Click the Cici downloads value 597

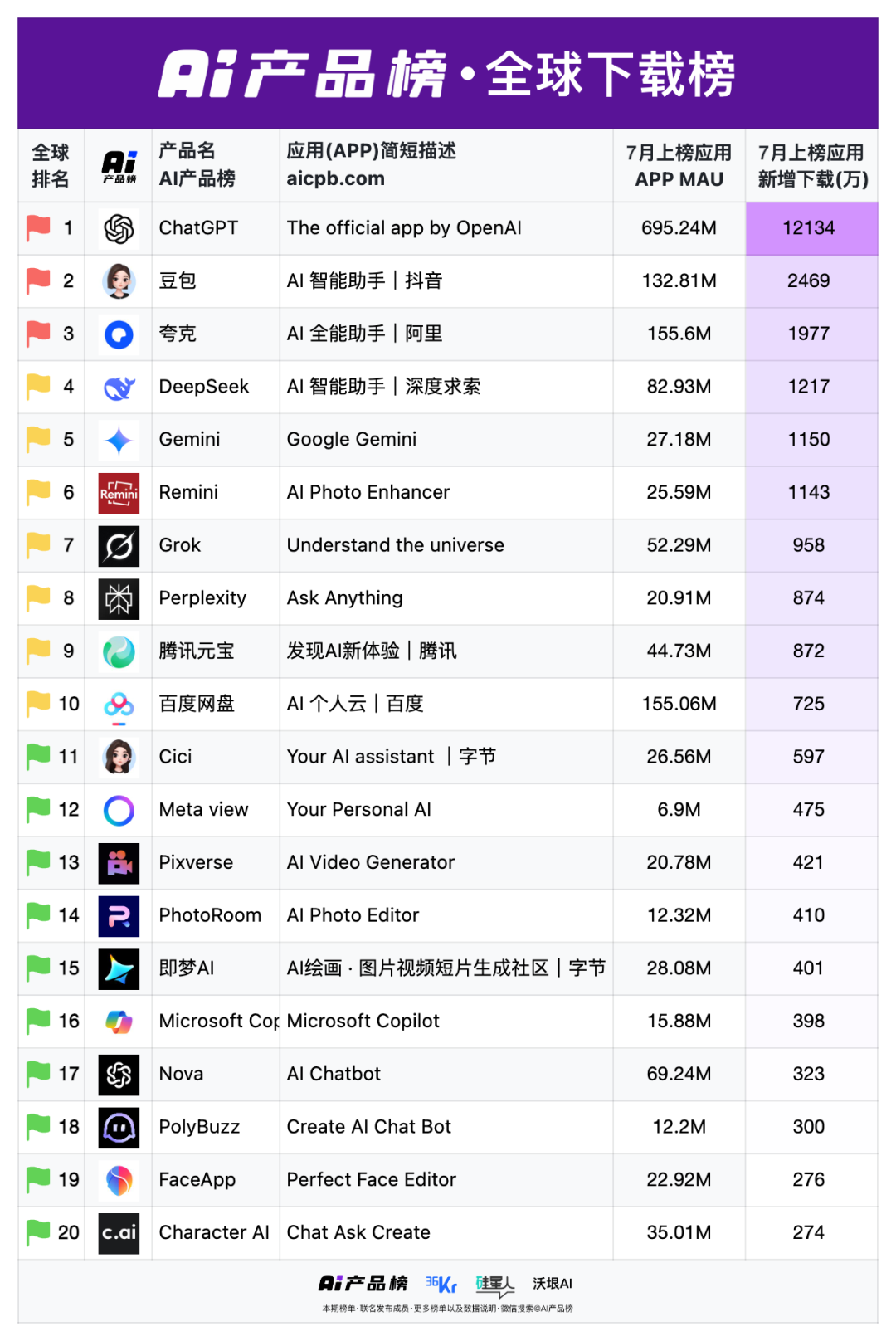pyautogui.click(x=809, y=757)
